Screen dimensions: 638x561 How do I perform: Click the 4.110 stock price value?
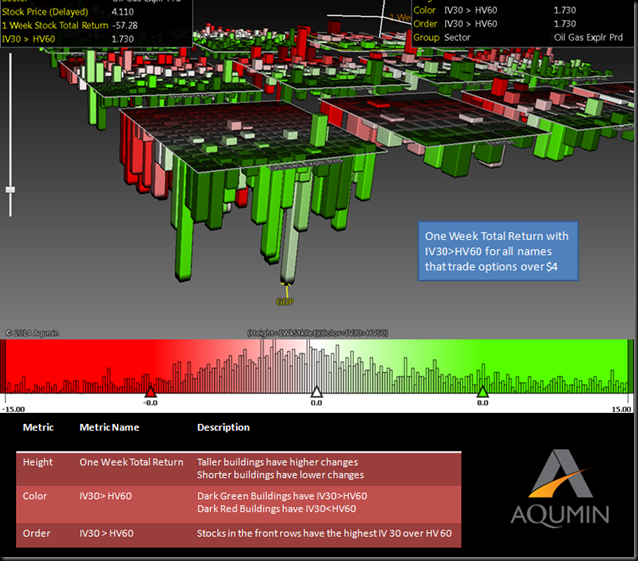122,12
